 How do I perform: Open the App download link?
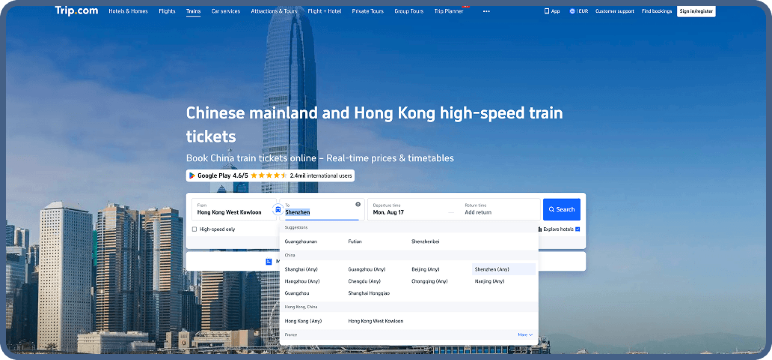coord(552,11)
